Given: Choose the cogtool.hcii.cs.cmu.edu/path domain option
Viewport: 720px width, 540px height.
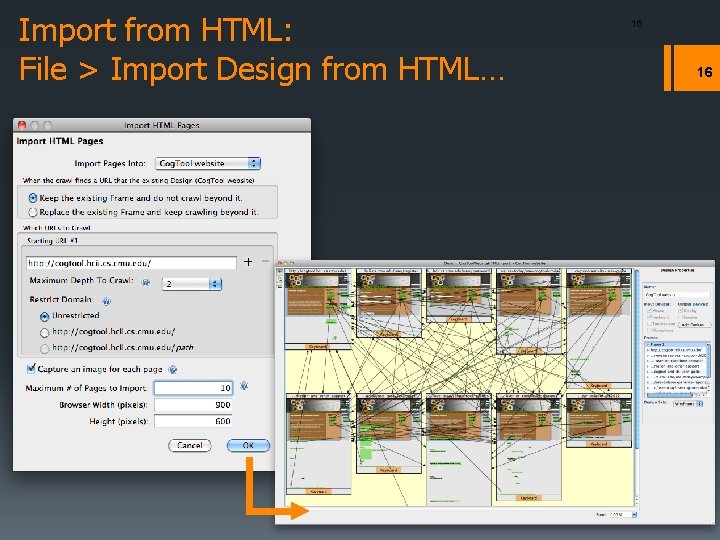Looking at the screenshot, I should pos(44,349).
